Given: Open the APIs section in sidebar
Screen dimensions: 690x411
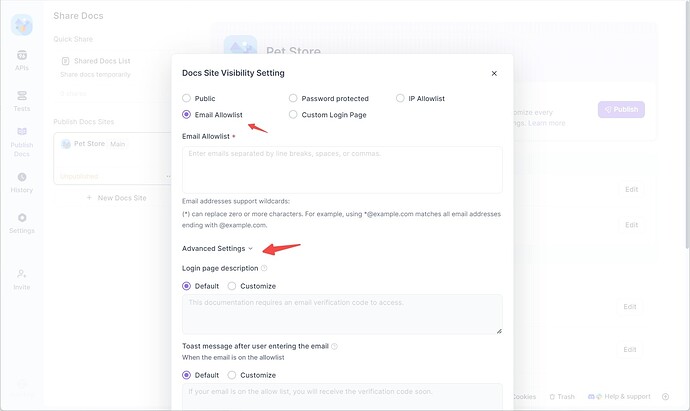Looking at the screenshot, I should click(x=21, y=59).
